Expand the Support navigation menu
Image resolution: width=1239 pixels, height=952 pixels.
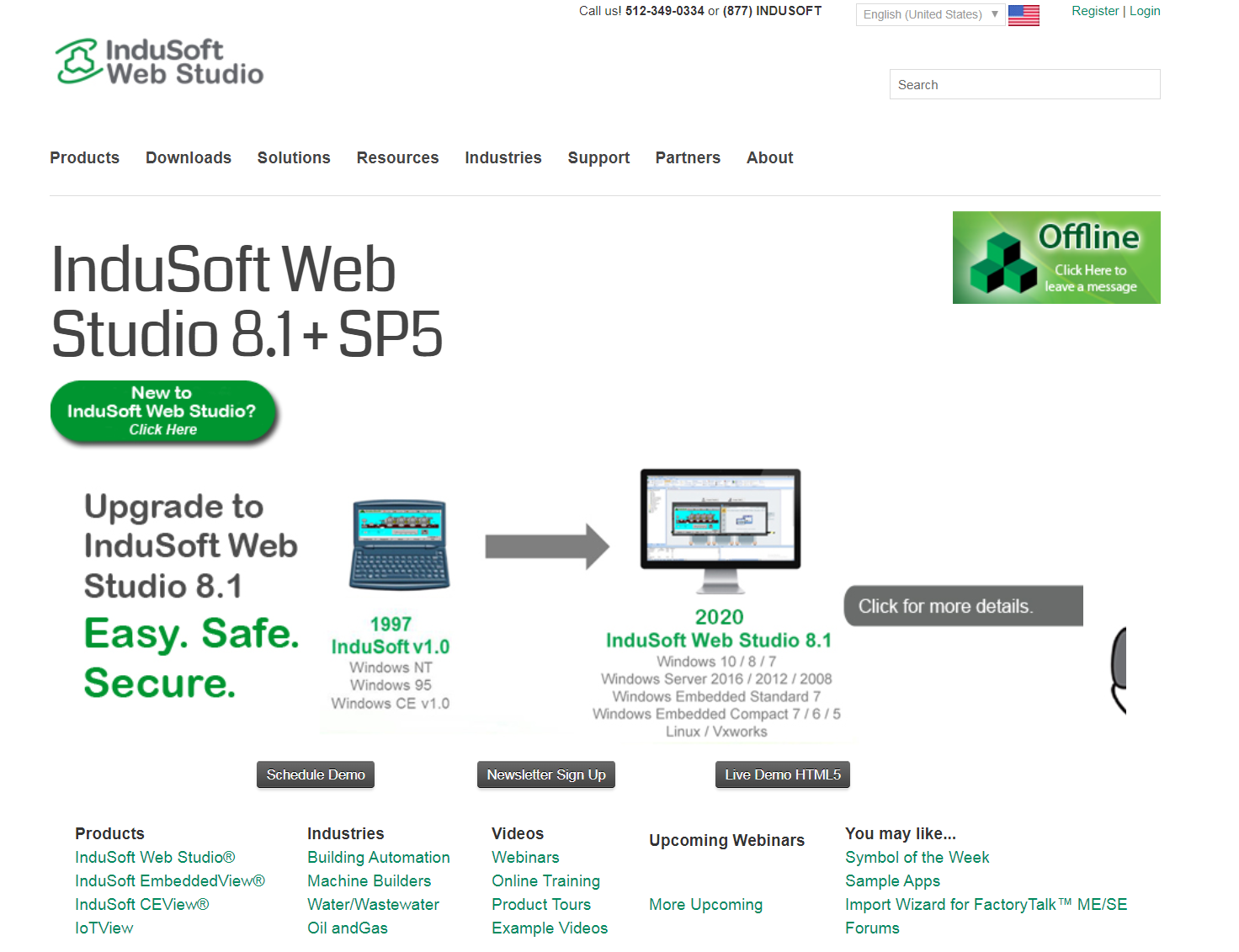(598, 158)
